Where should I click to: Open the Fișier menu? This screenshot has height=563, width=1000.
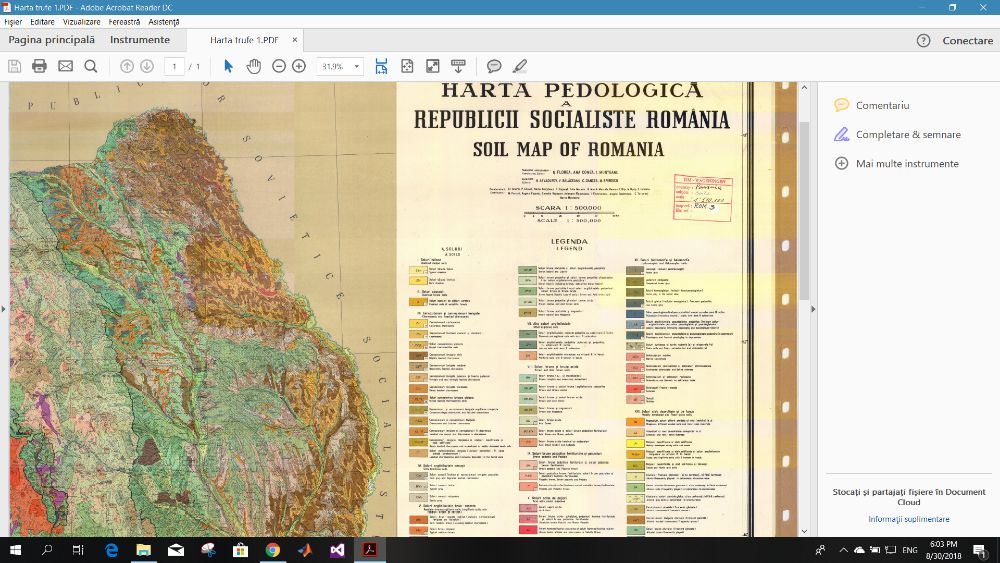13,22
